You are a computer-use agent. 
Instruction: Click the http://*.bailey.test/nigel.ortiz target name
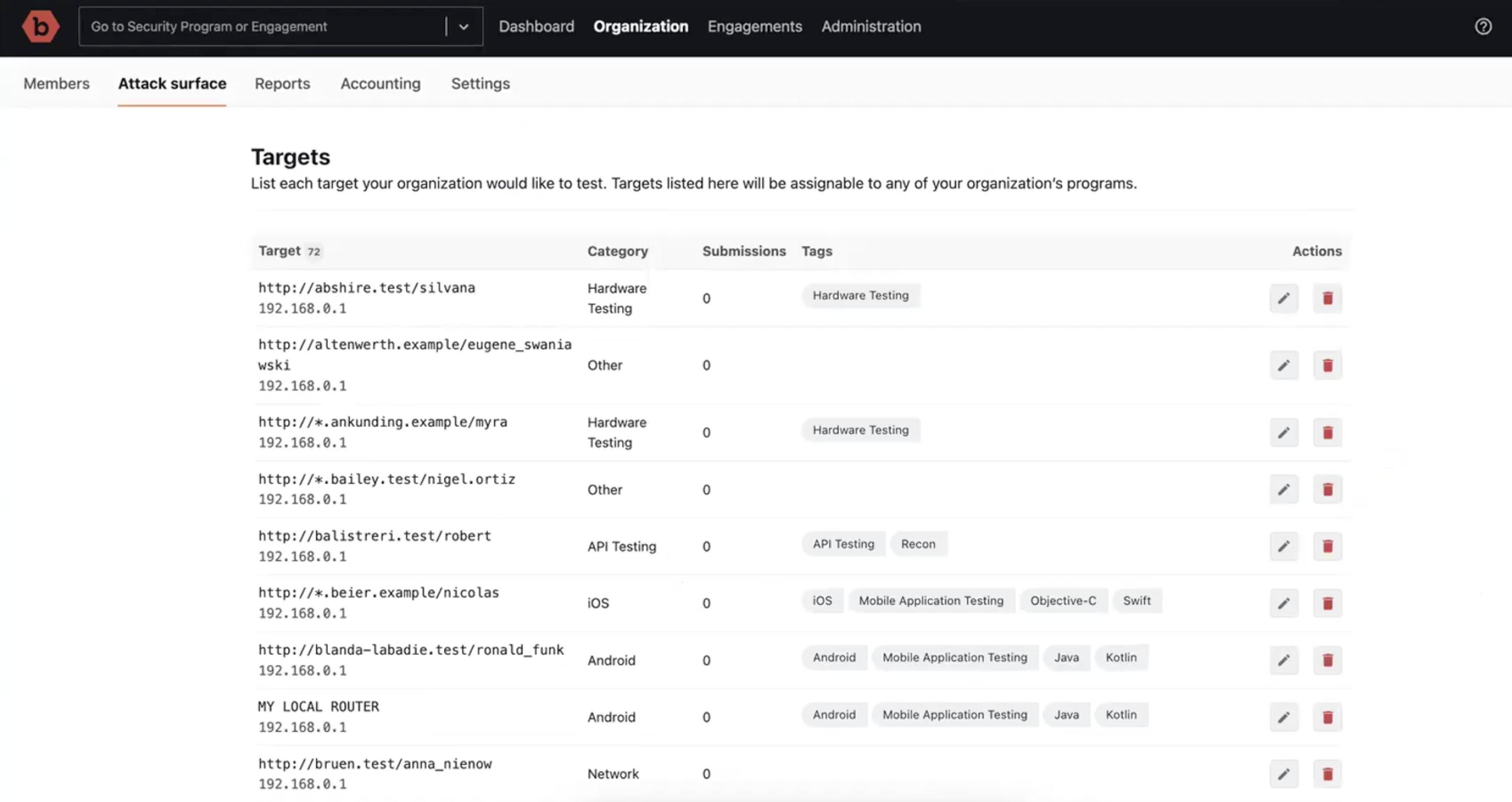(387, 479)
